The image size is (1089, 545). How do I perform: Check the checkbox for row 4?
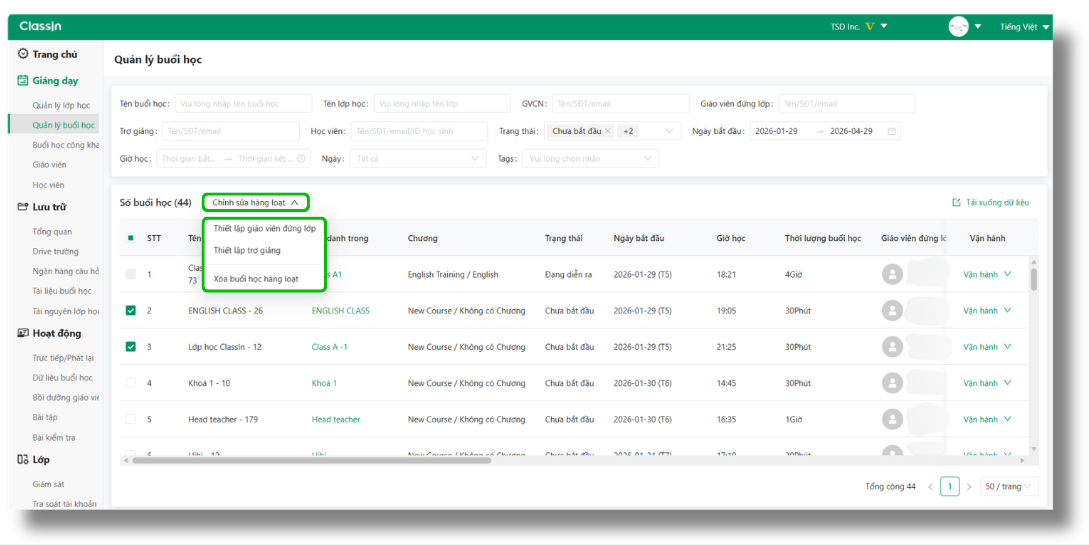click(131, 383)
